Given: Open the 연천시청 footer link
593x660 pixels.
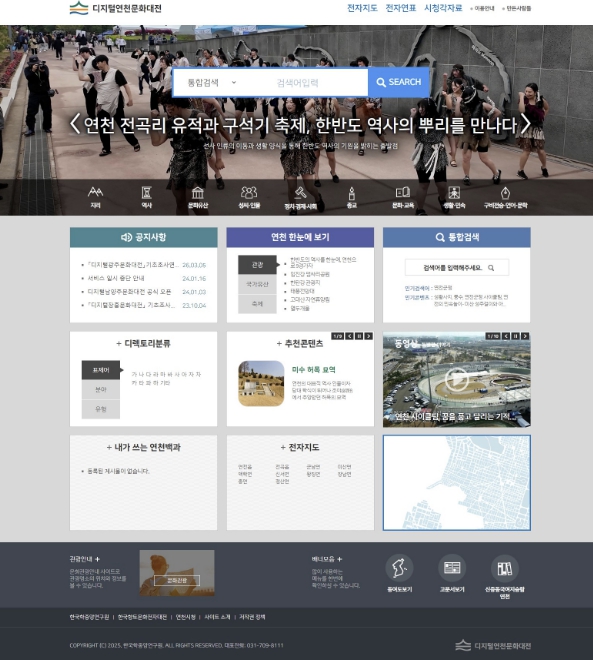Looking at the screenshot, I should click(x=186, y=617).
